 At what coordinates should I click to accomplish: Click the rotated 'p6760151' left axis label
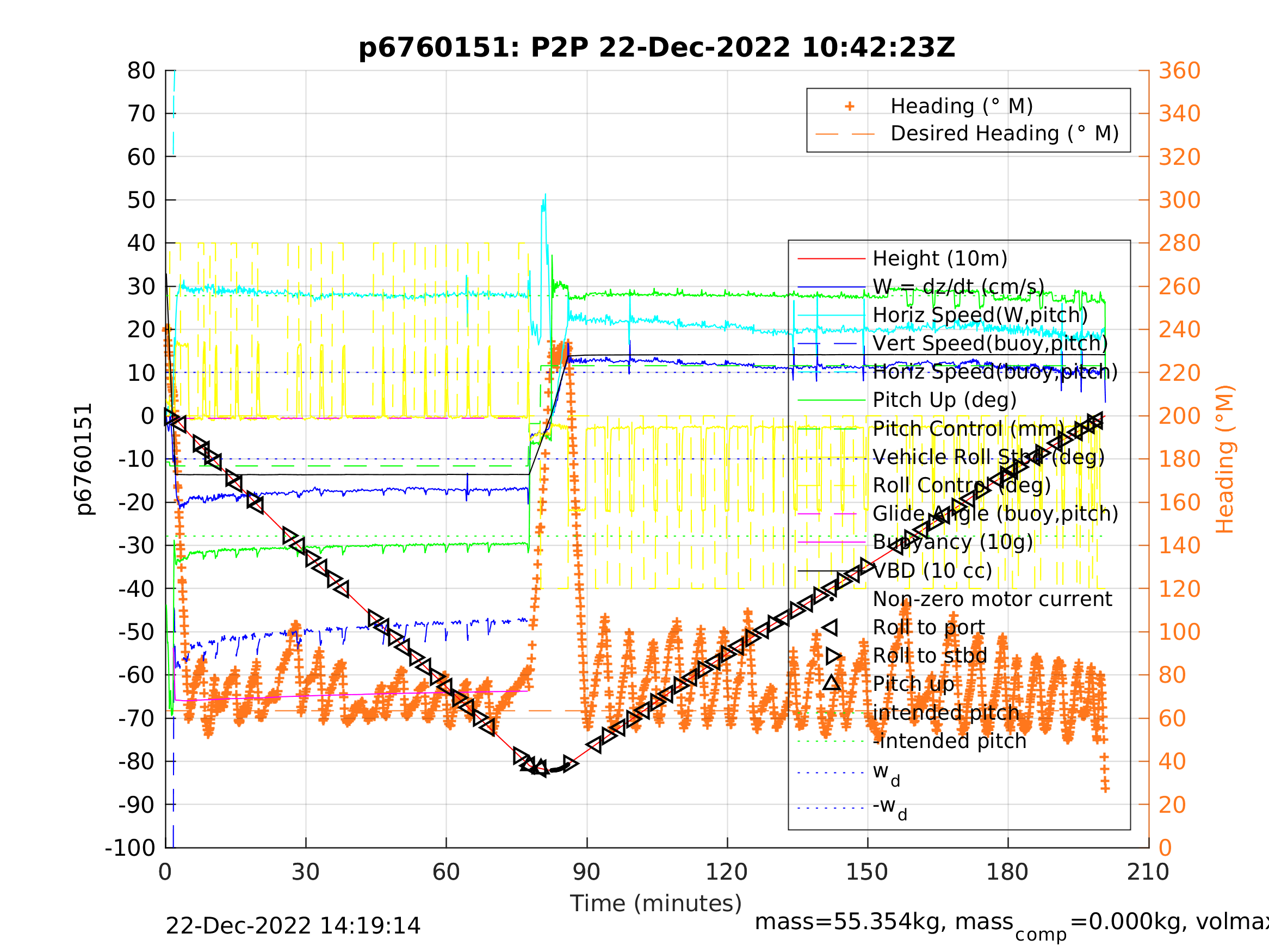click(x=84, y=459)
